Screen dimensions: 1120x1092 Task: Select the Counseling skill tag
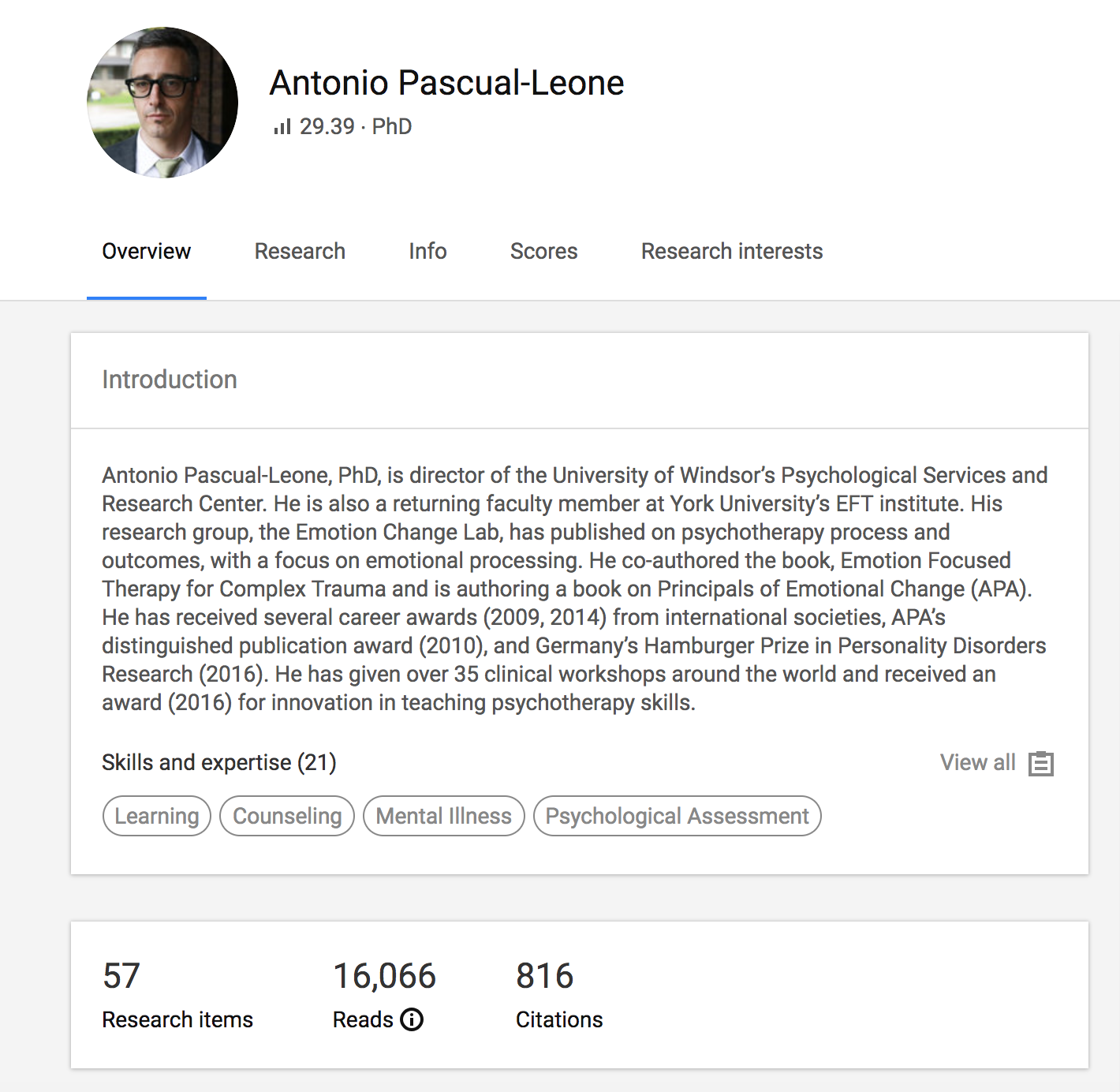point(287,816)
